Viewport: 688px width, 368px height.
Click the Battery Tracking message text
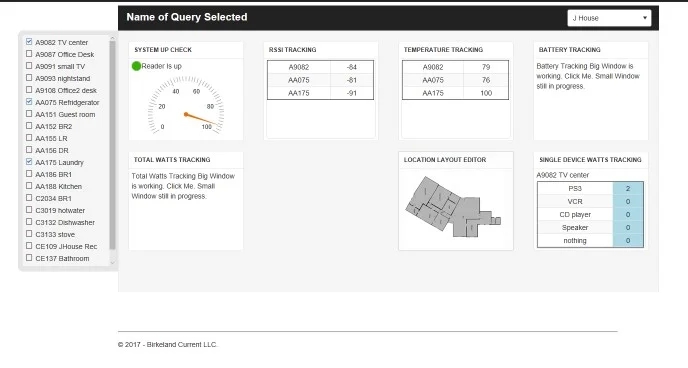click(588, 76)
